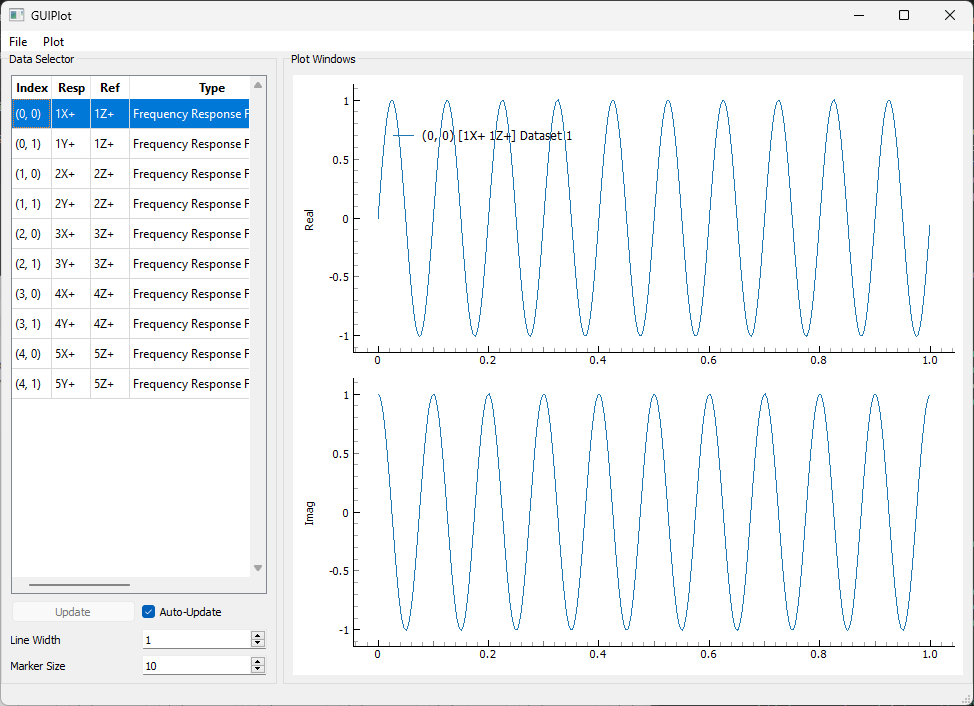This screenshot has width=974, height=706.
Task: Click the table's horizontal scrollbar handle
Action: pyautogui.click(x=80, y=584)
